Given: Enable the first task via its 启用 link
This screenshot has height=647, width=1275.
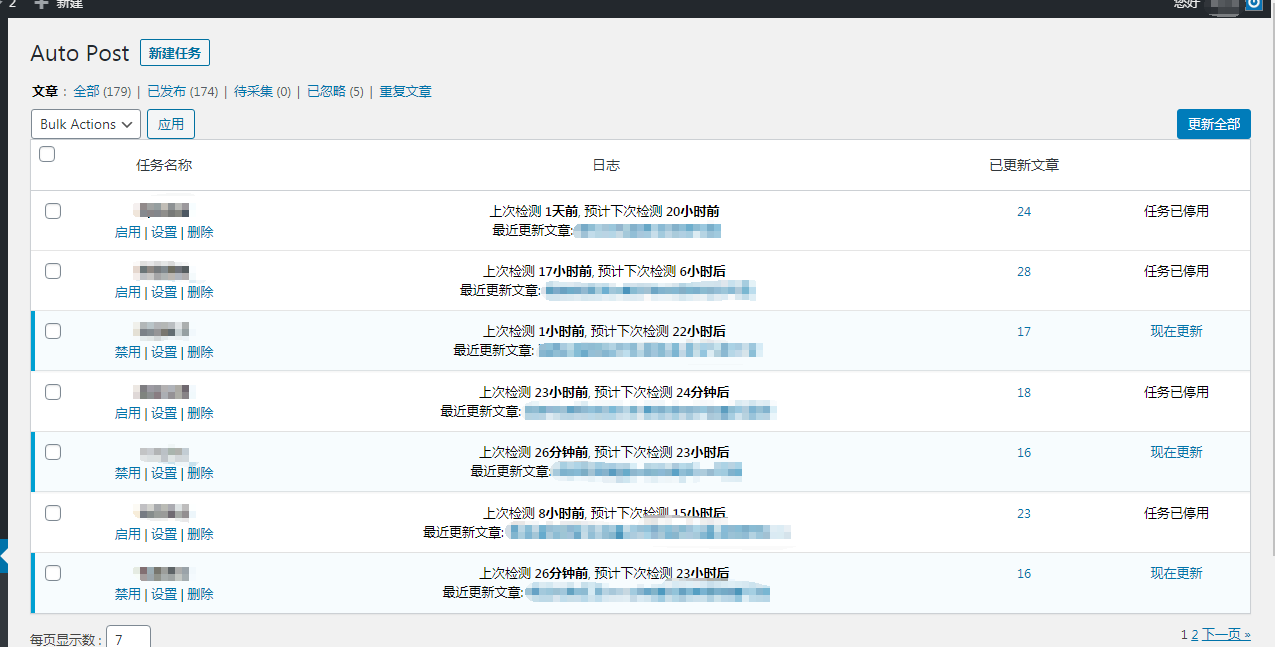Looking at the screenshot, I should 127,231.
